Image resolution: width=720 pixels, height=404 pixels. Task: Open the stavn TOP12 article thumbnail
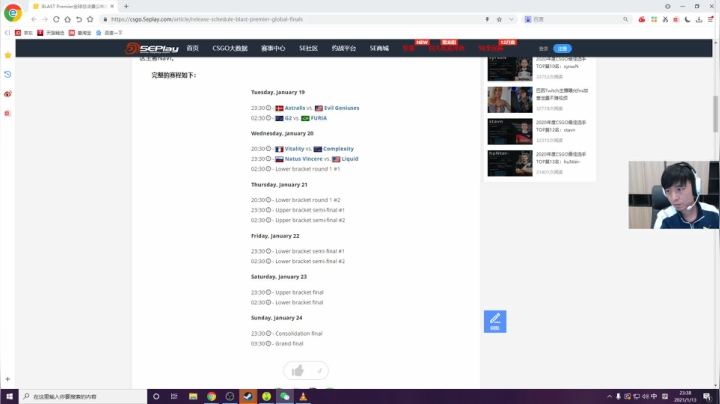pyautogui.click(x=510, y=131)
